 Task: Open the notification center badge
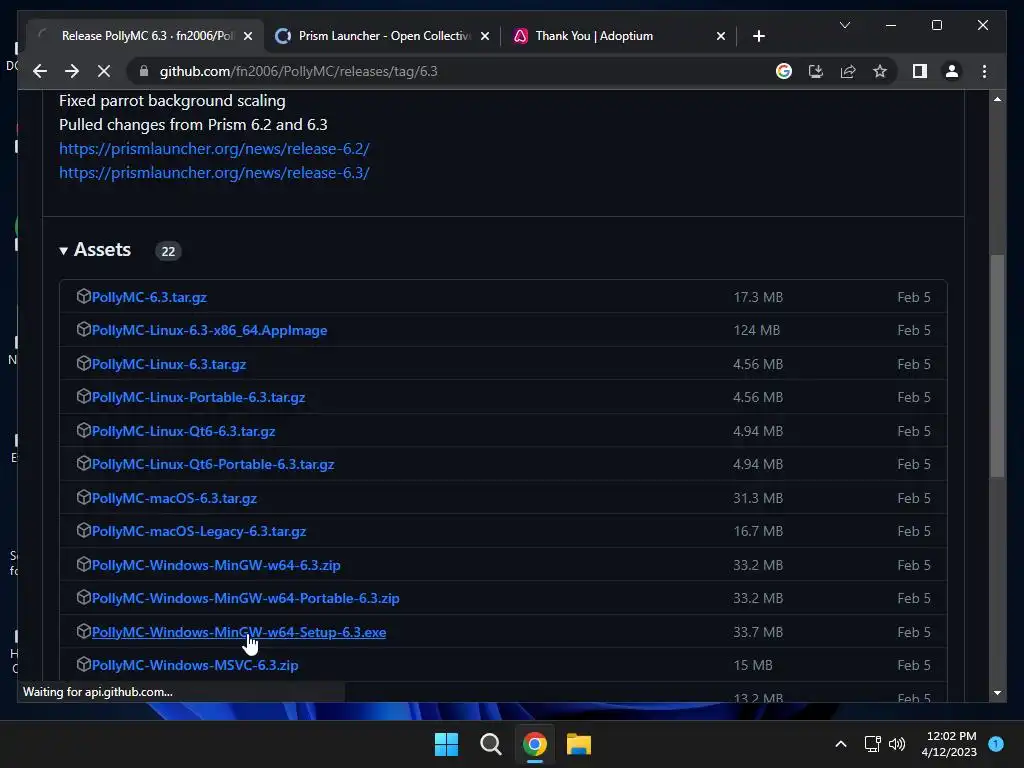[x=996, y=744]
